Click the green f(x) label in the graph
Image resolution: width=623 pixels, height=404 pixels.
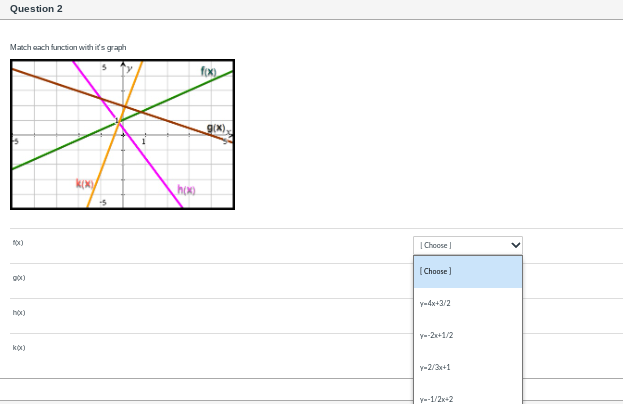209,72
